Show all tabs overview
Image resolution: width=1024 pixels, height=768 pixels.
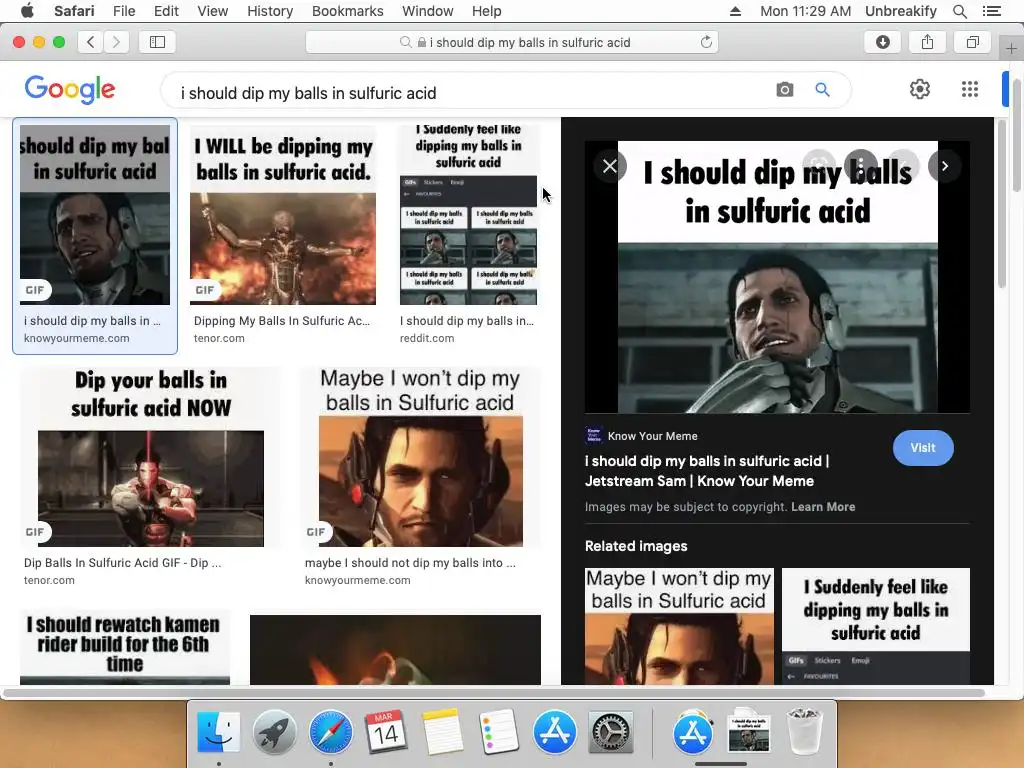click(x=972, y=42)
